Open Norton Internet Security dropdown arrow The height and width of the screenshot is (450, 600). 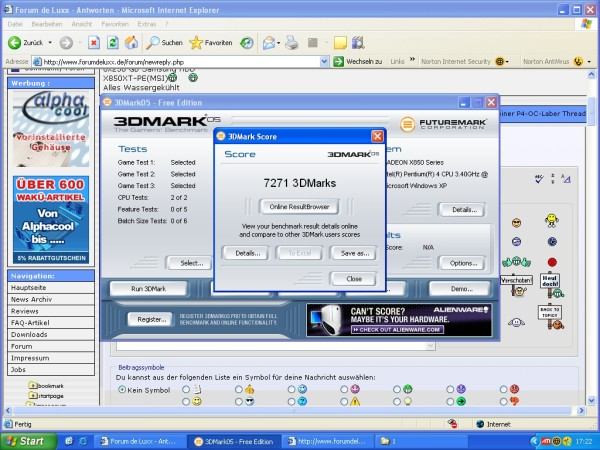(x=507, y=62)
